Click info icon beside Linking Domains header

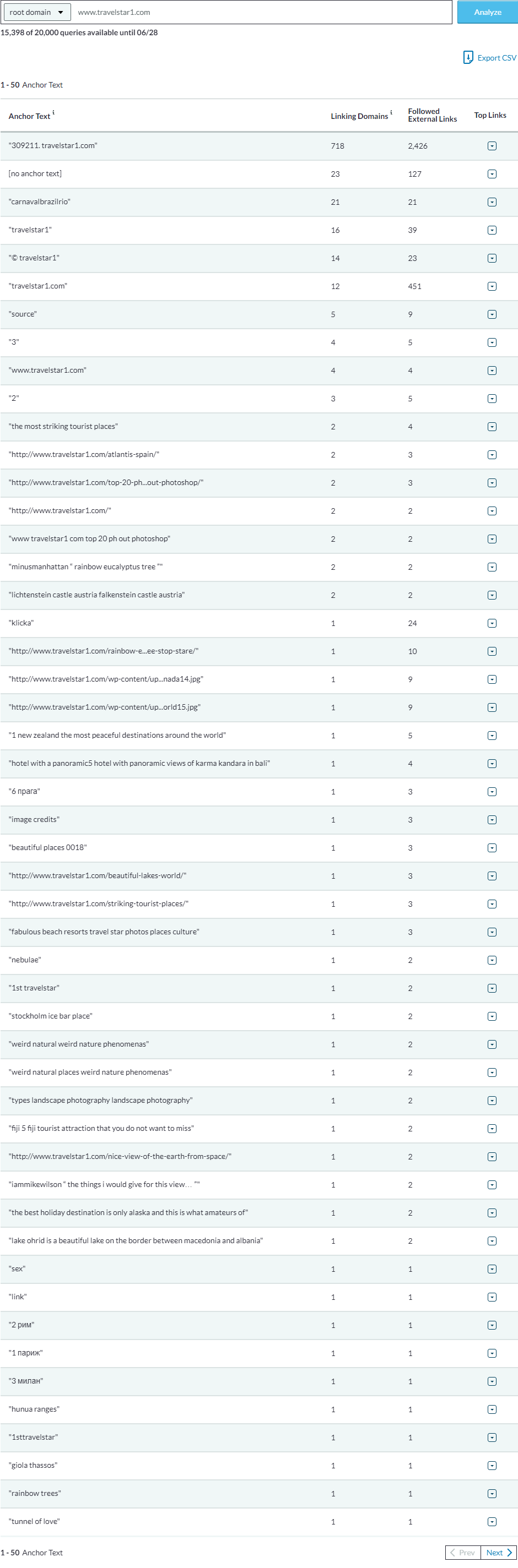click(391, 113)
